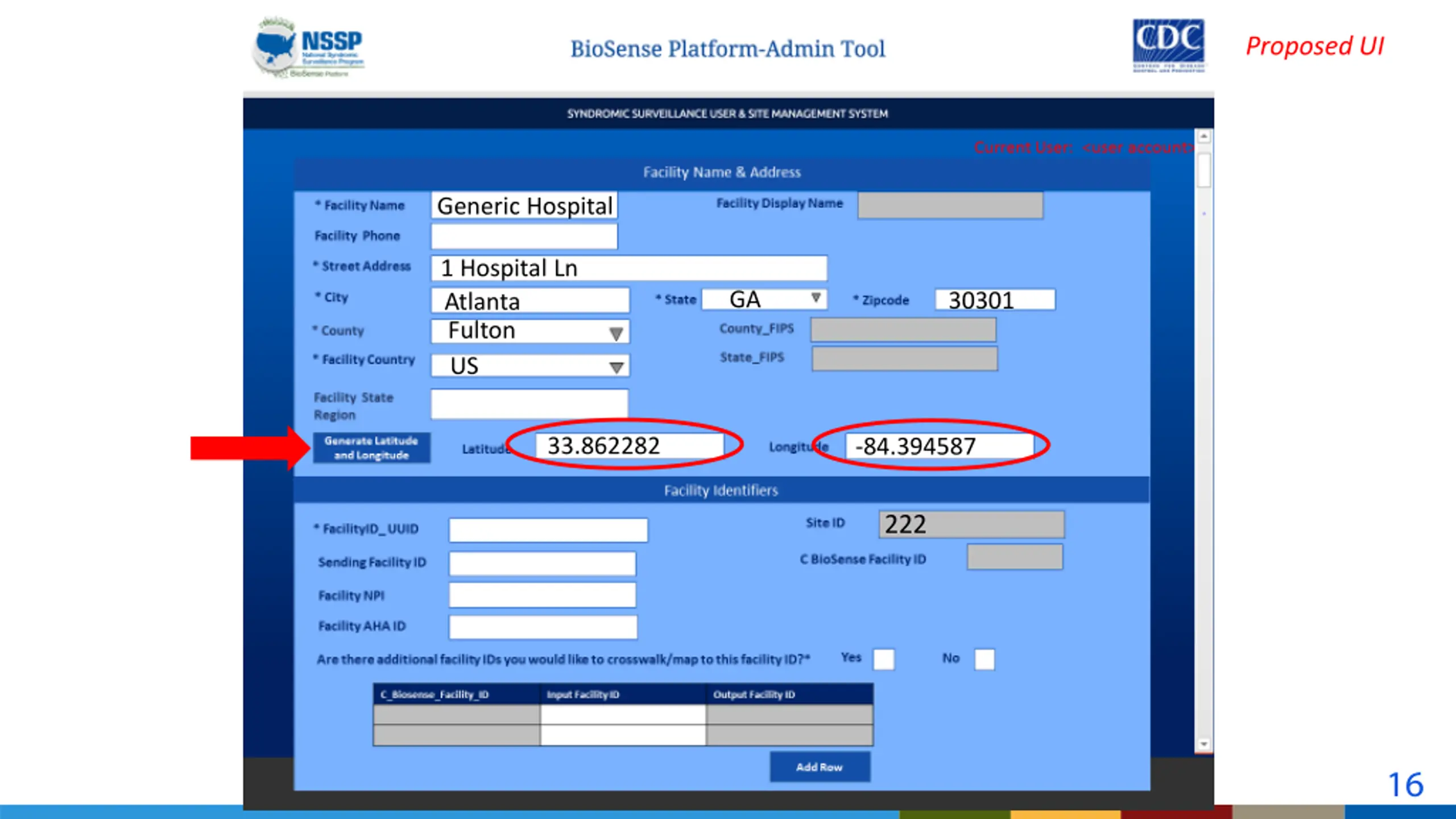Click the FacilityID_UUID input box
The height and width of the screenshot is (819, 1456).
tap(548, 530)
